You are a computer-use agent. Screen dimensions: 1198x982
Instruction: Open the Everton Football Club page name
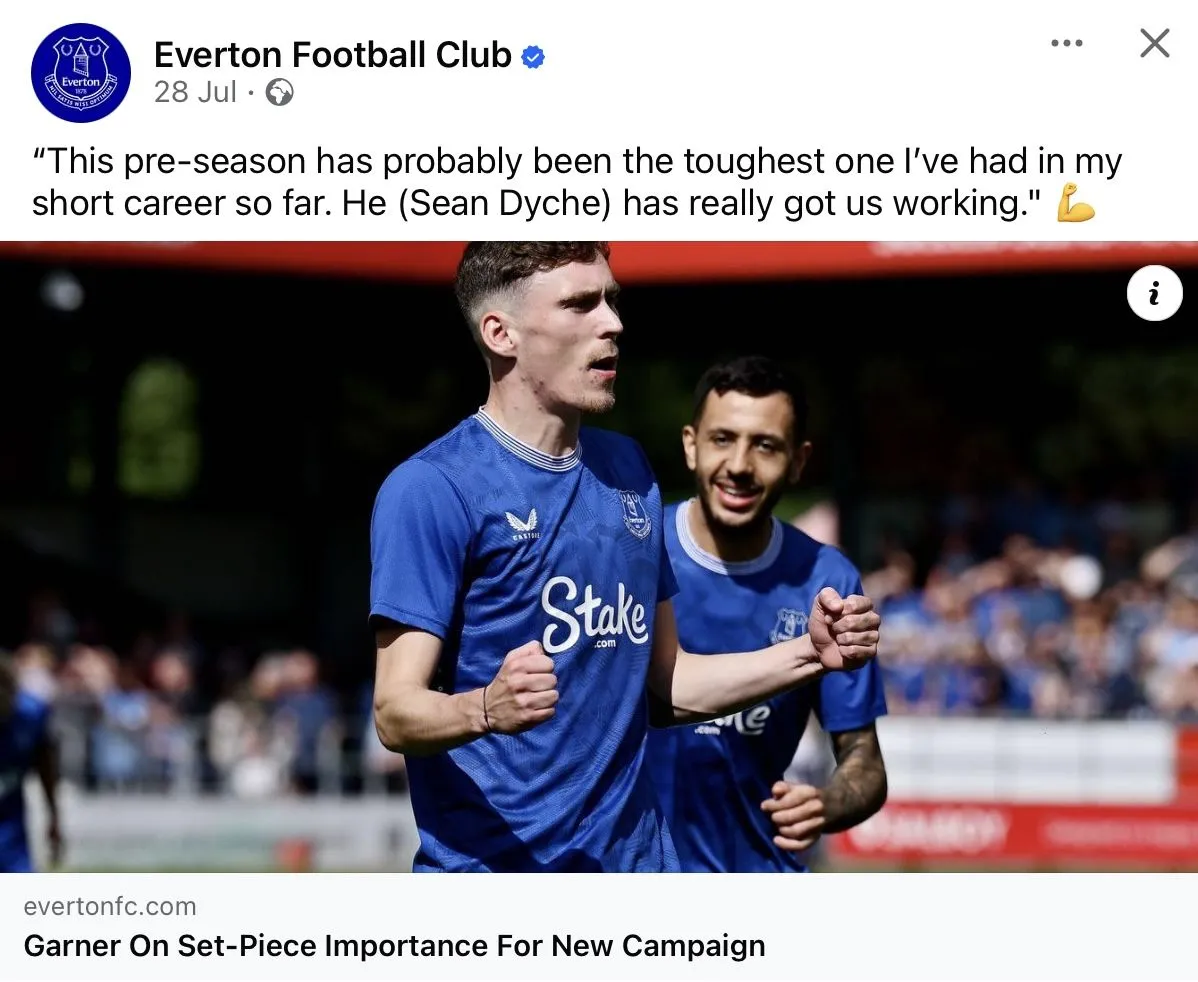(x=332, y=55)
